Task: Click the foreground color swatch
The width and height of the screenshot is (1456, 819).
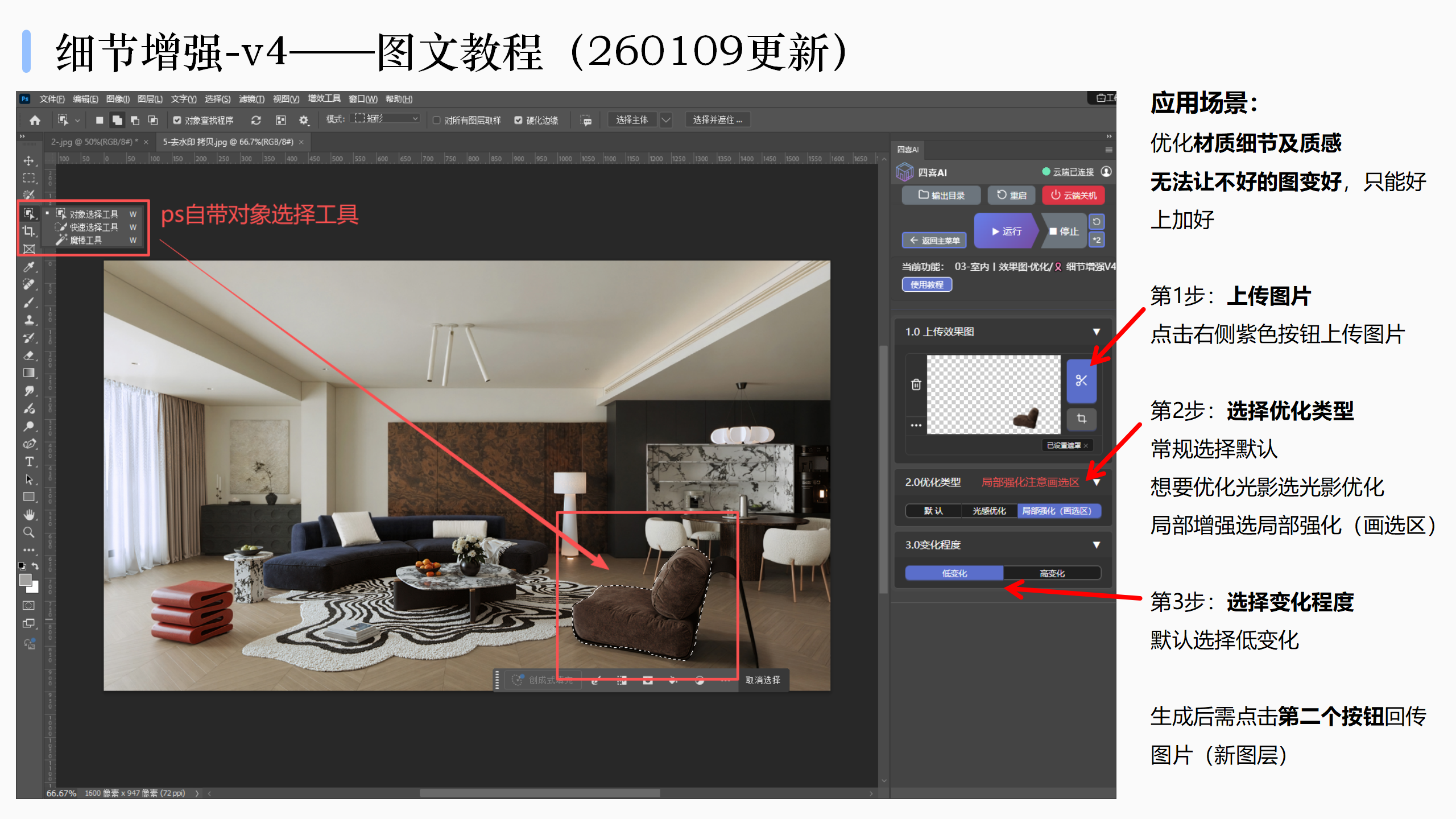Action: [25, 580]
